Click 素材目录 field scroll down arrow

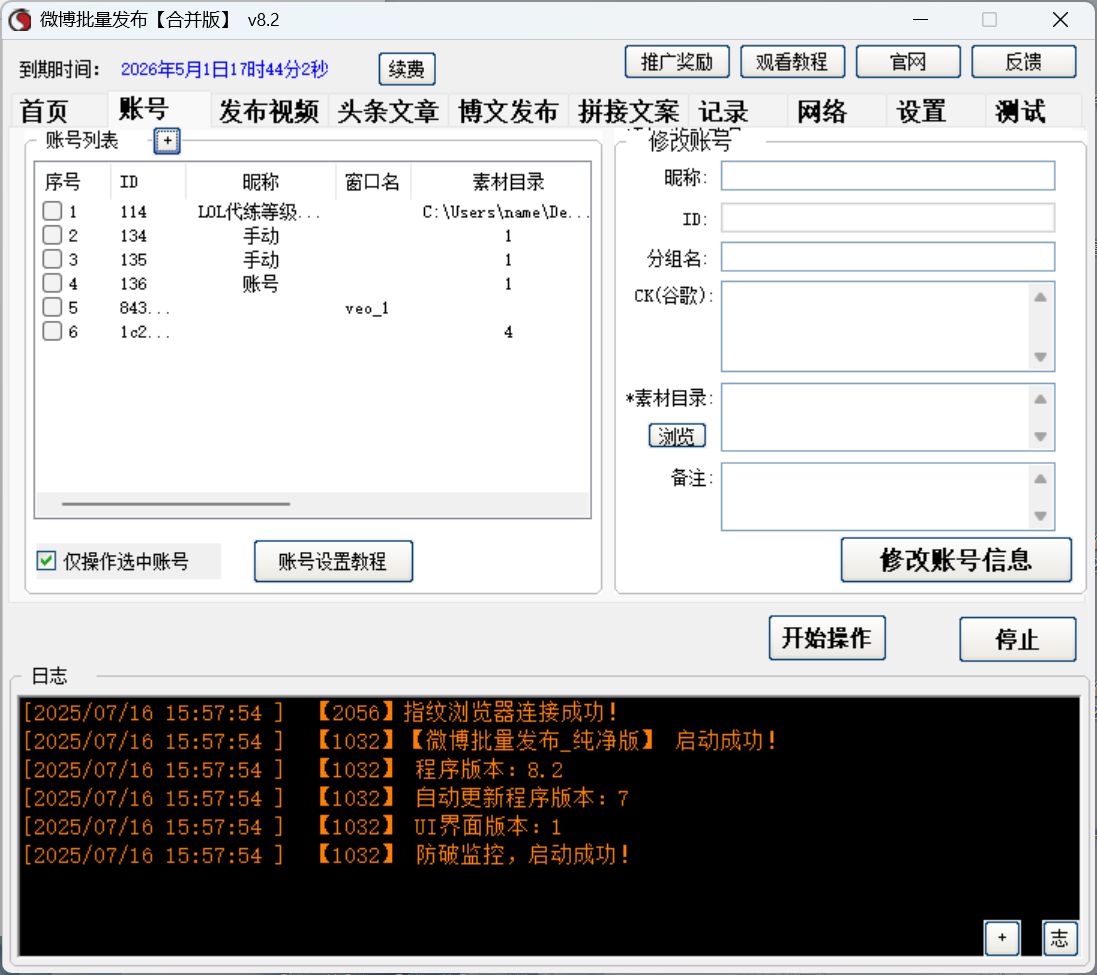click(x=1040, y=436)
